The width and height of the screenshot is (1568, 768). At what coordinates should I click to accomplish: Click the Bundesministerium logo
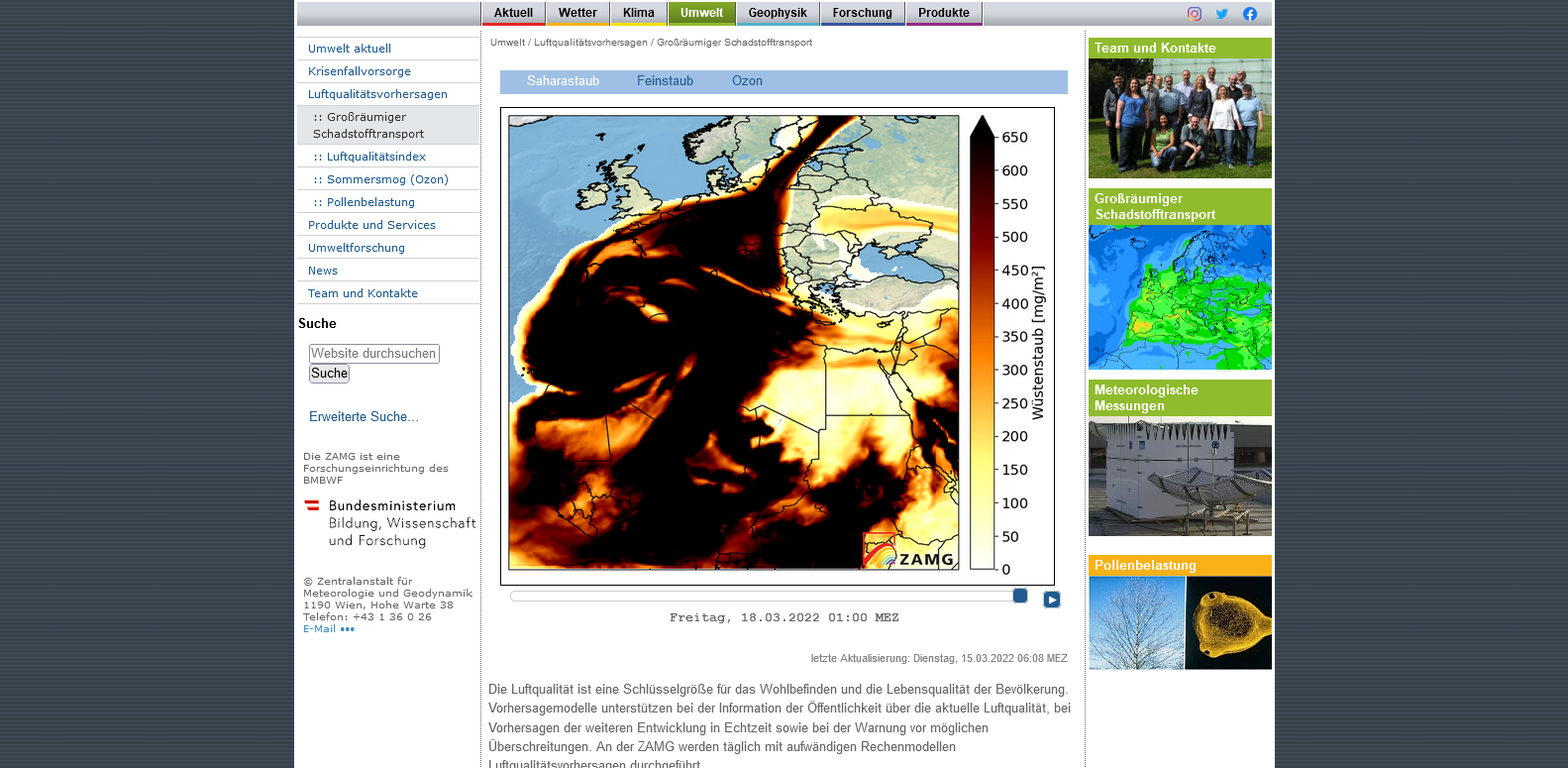coord(389,523)
